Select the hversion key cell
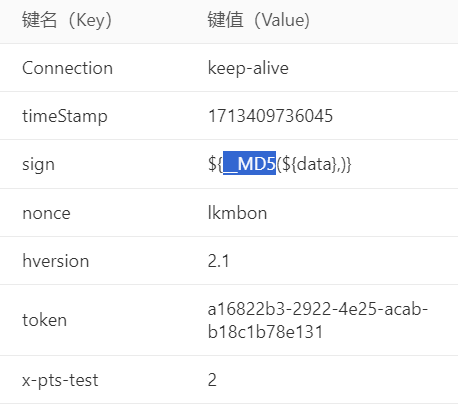 tap(56, 261)
